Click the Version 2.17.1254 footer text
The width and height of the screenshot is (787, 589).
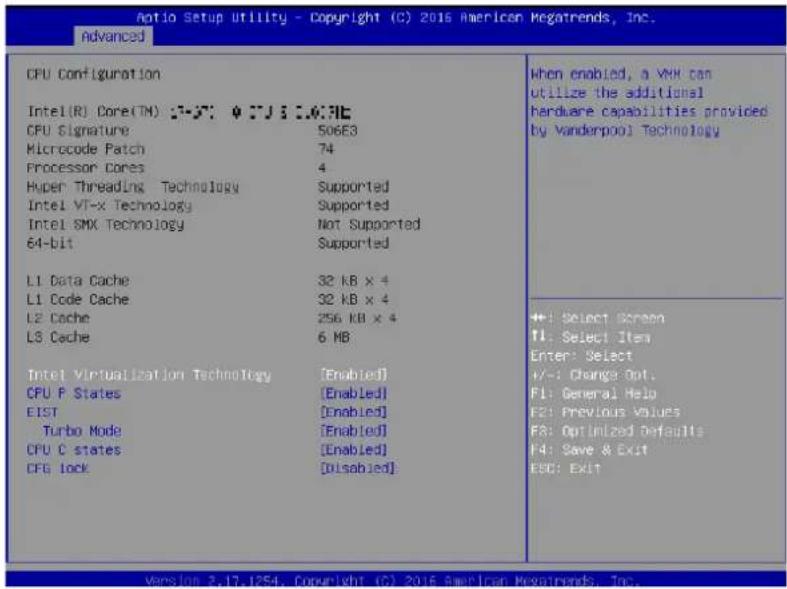coord(392,581)
